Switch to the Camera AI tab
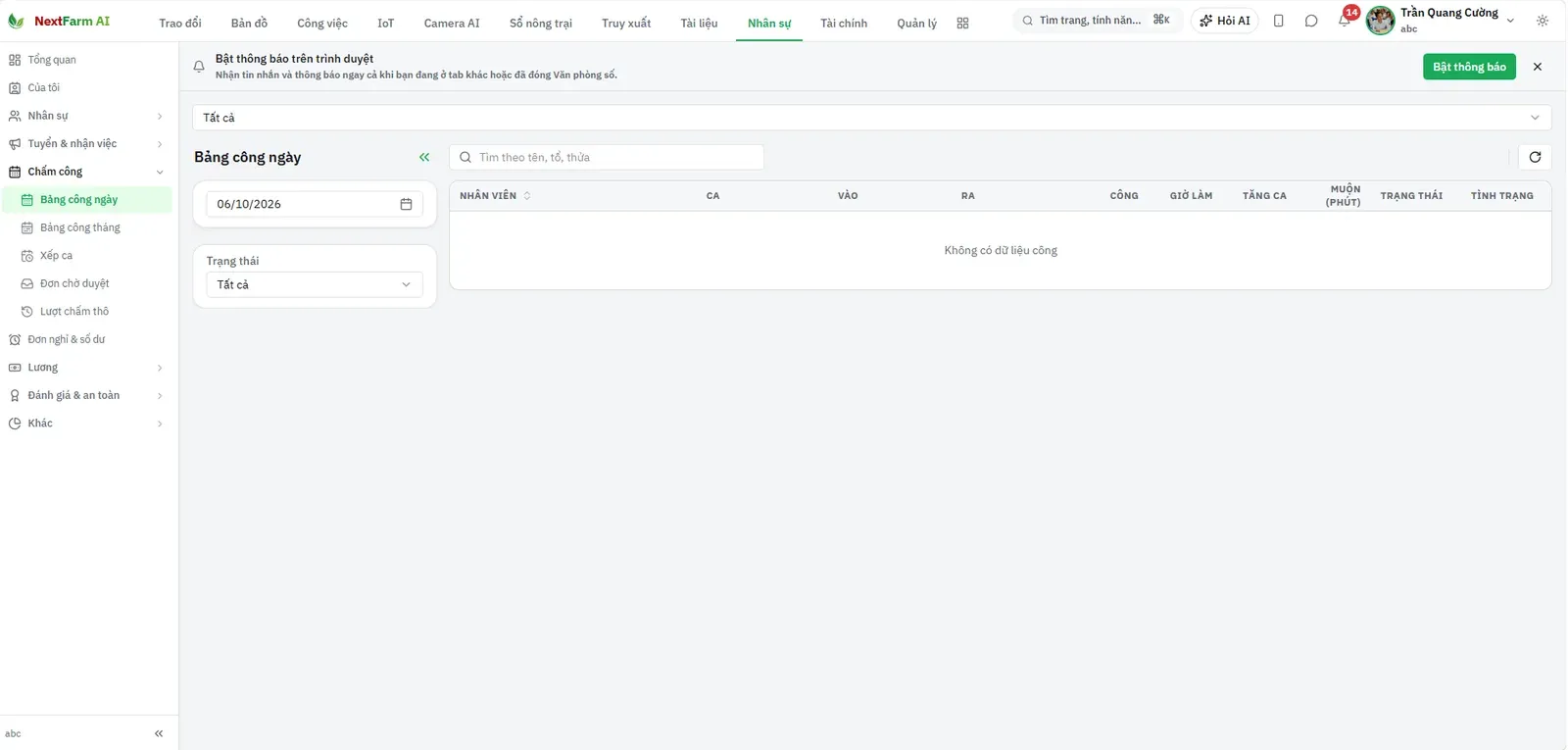 point(452,23)
